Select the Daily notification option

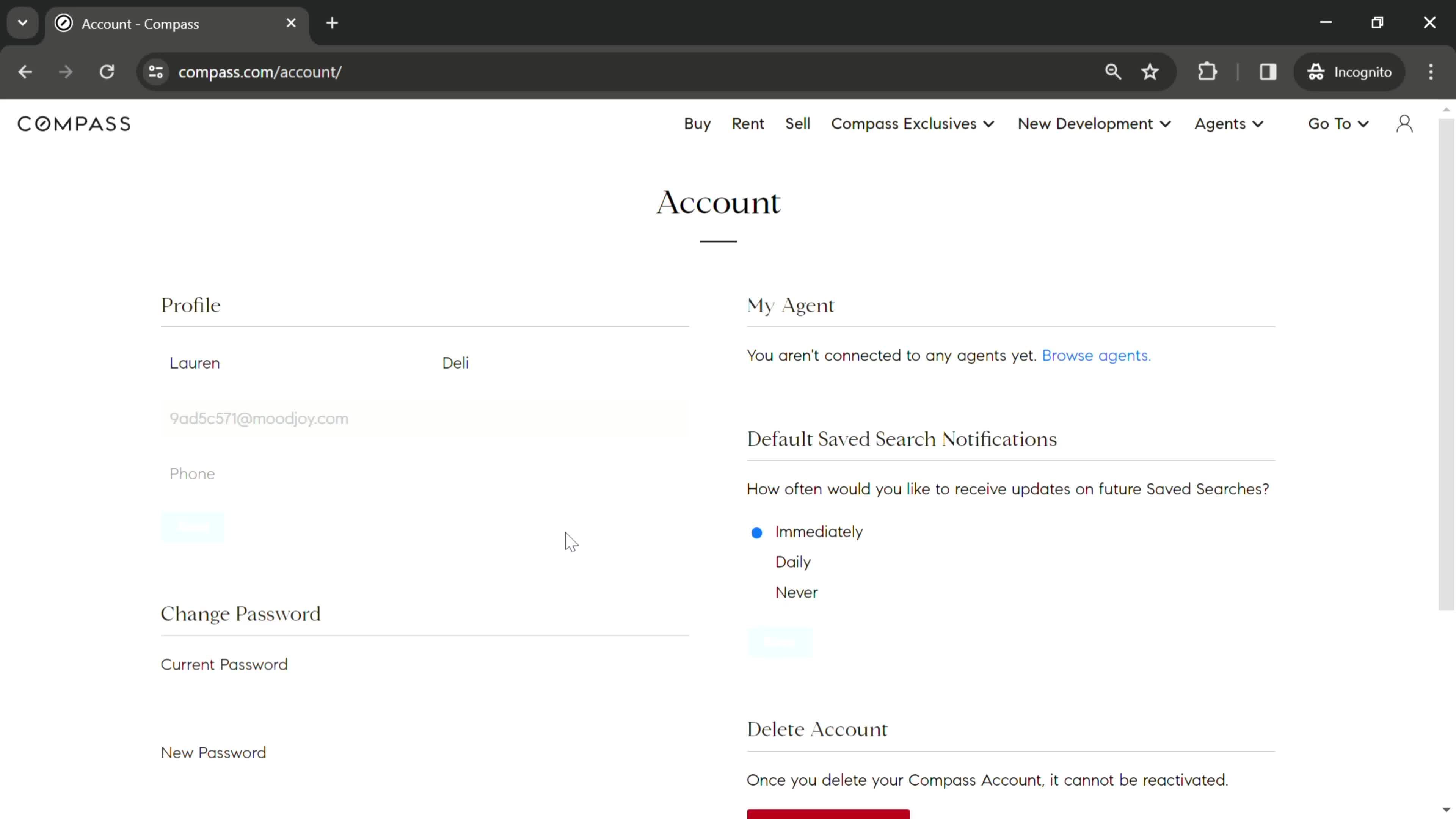pyautogui.click(x=793, y=562)
